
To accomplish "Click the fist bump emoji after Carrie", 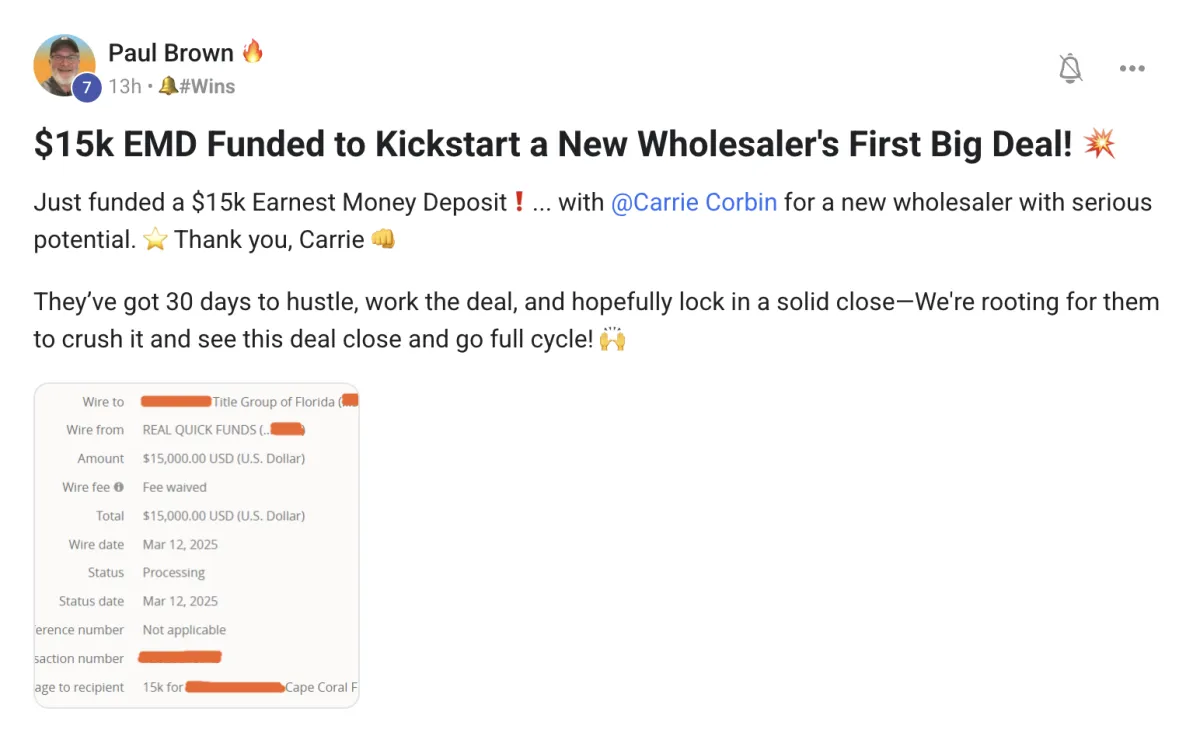I will pos(383,240).
